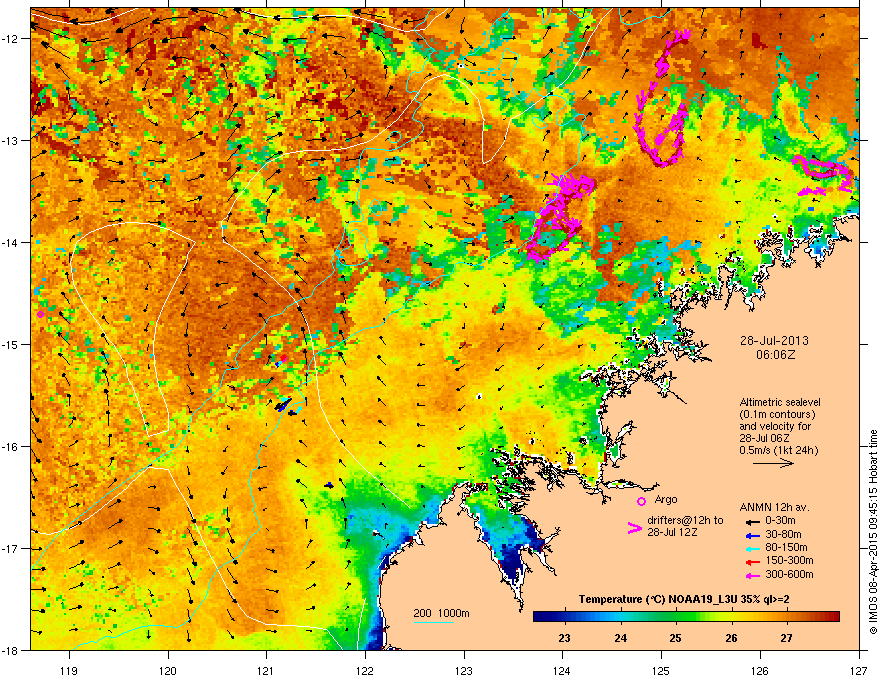880x680 pixels.
Task: Click the 80-150m depth label
Action: coord(786,547)
